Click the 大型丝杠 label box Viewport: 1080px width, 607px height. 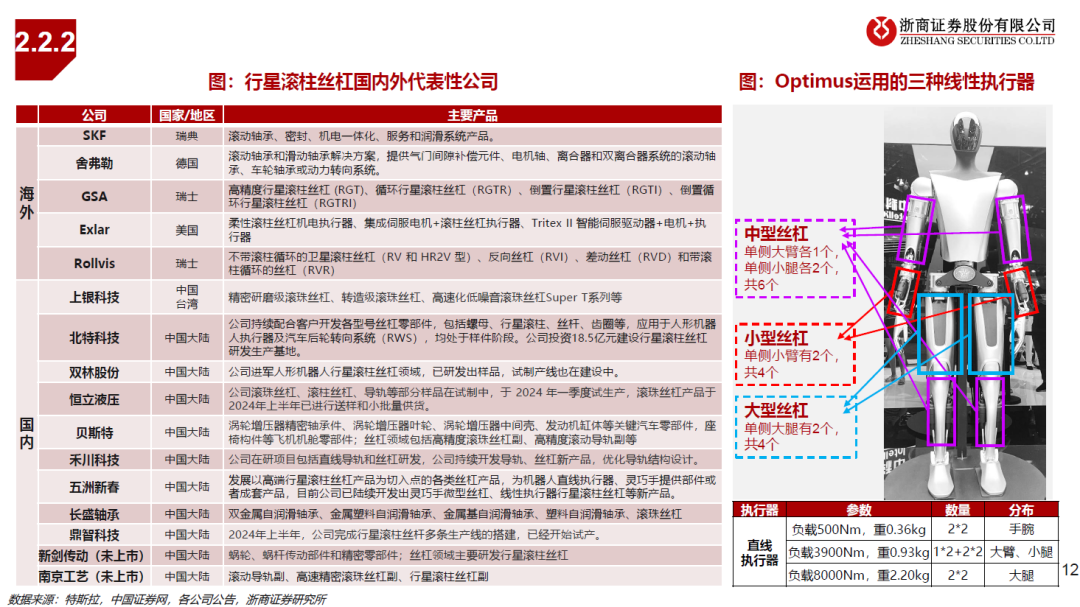796,426
